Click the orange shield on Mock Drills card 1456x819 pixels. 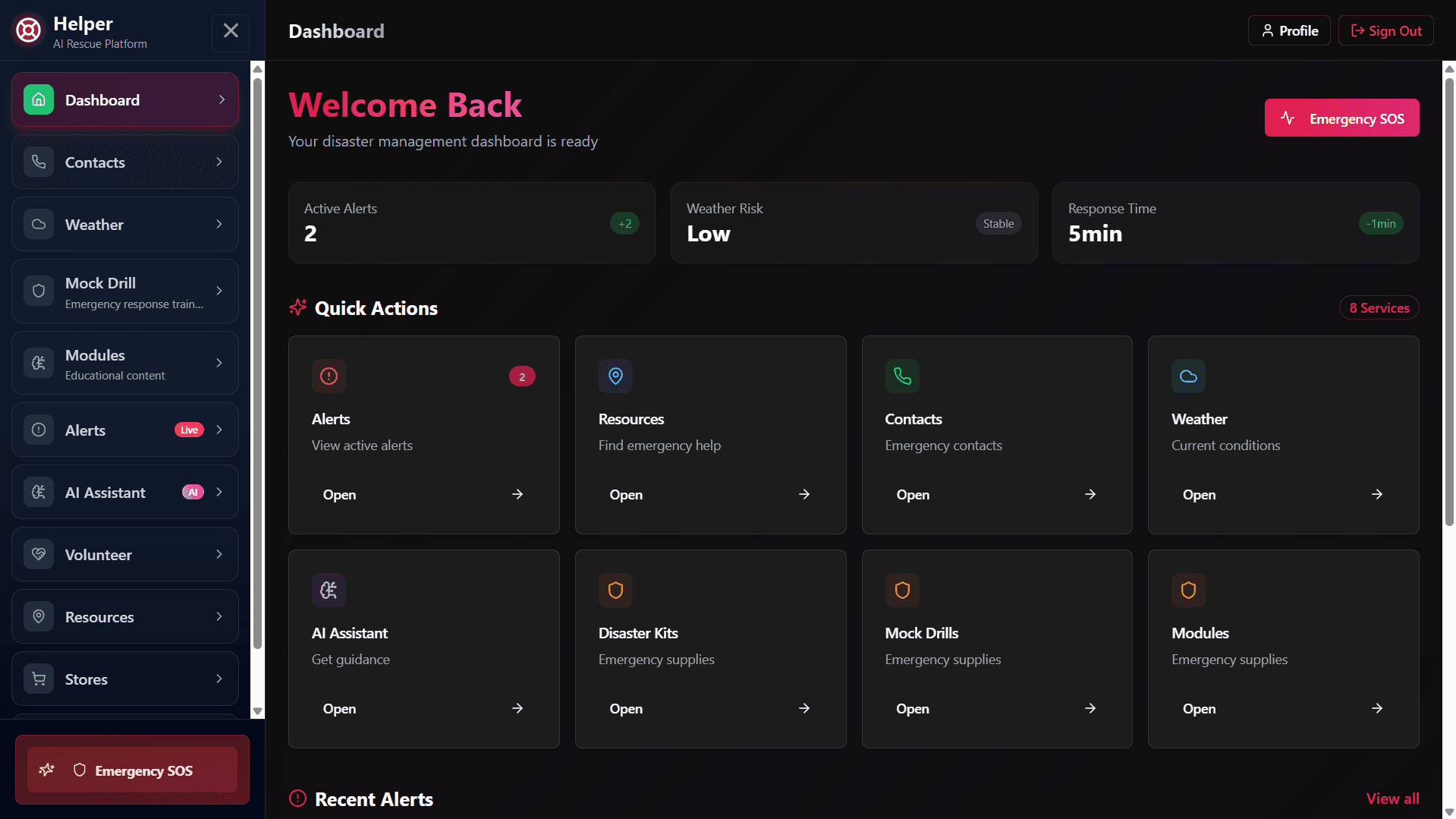pyautogui.click(x=902, y=590)
